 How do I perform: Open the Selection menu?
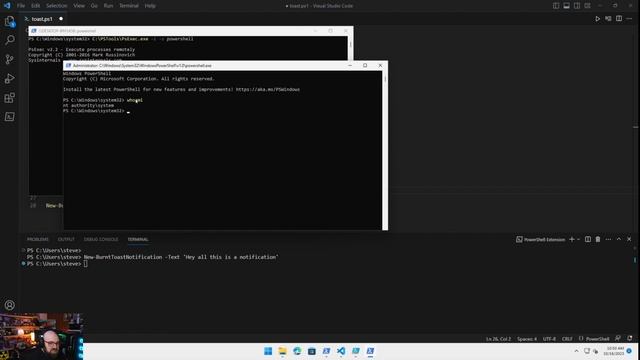click(56, 6)
